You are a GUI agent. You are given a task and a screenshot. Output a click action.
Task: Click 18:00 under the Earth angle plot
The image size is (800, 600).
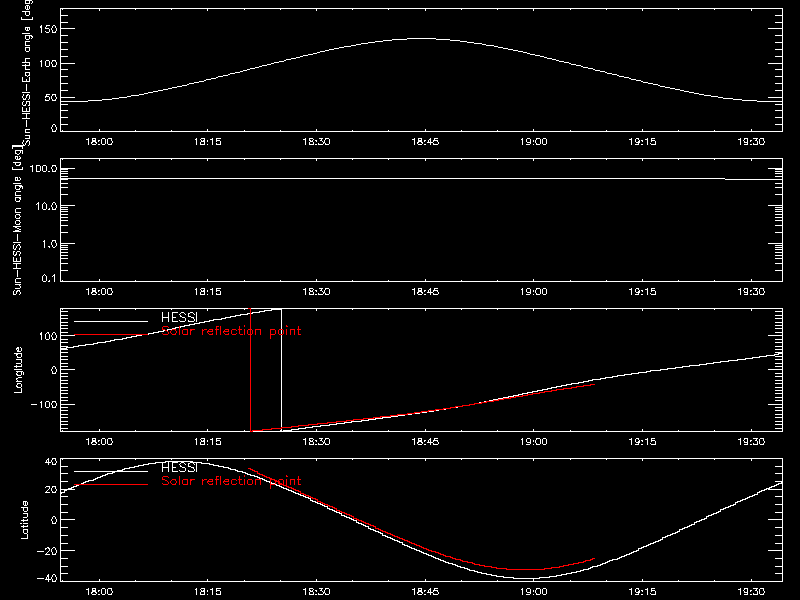coord(99,141)
